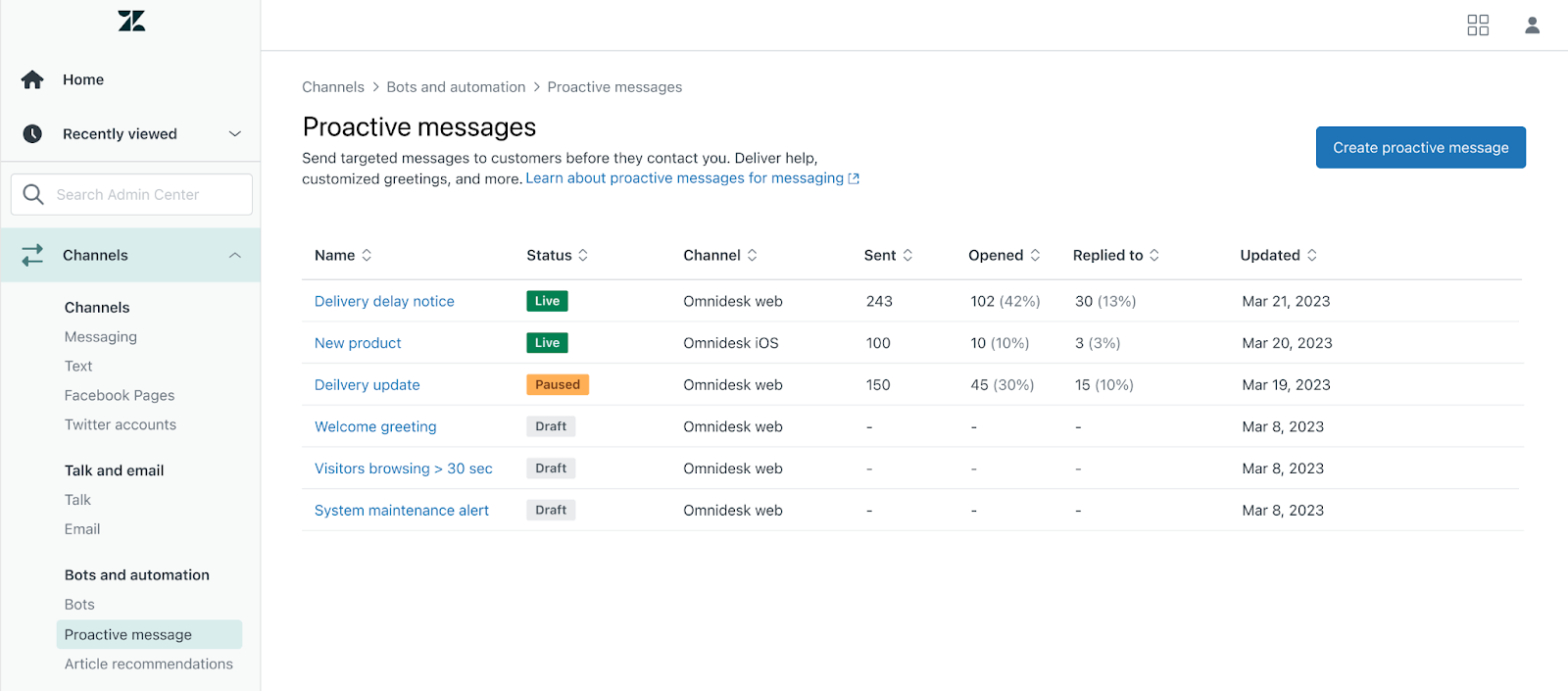Sort the table by Status column

click(x=583, y=255)
